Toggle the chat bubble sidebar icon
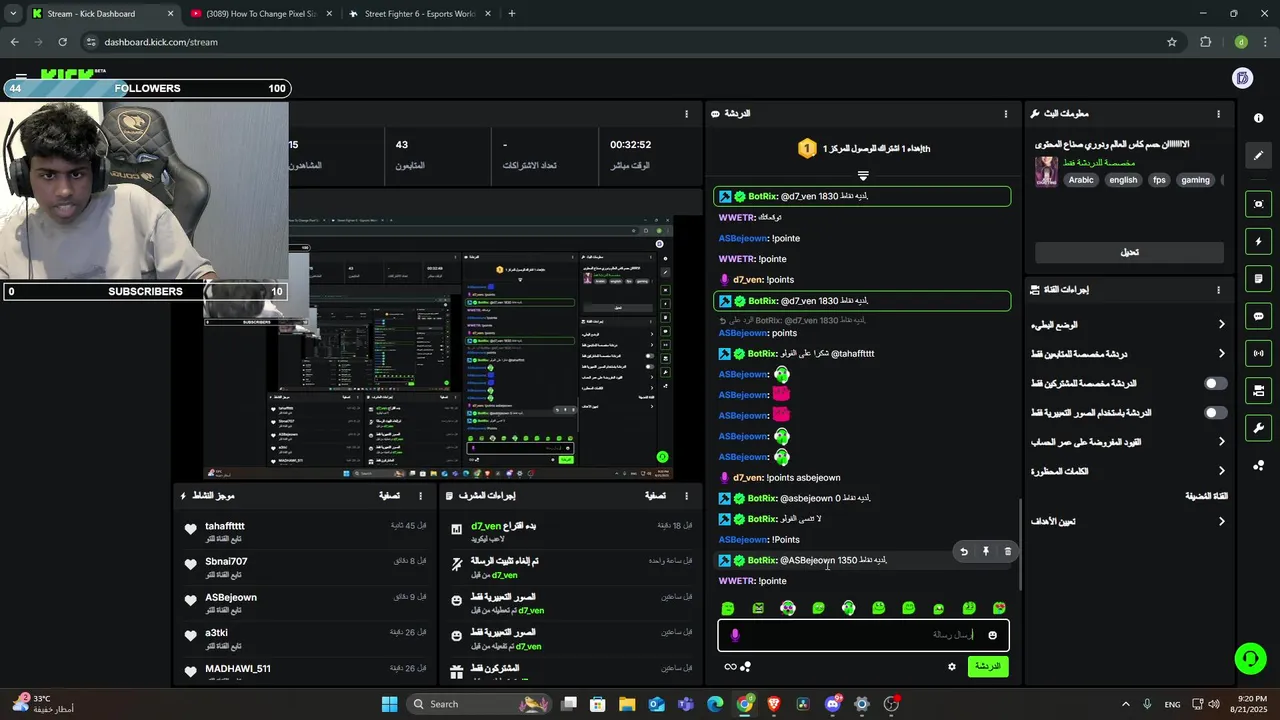The width and height of the screenshot is (1280, 720). (x=1258, y=316)
